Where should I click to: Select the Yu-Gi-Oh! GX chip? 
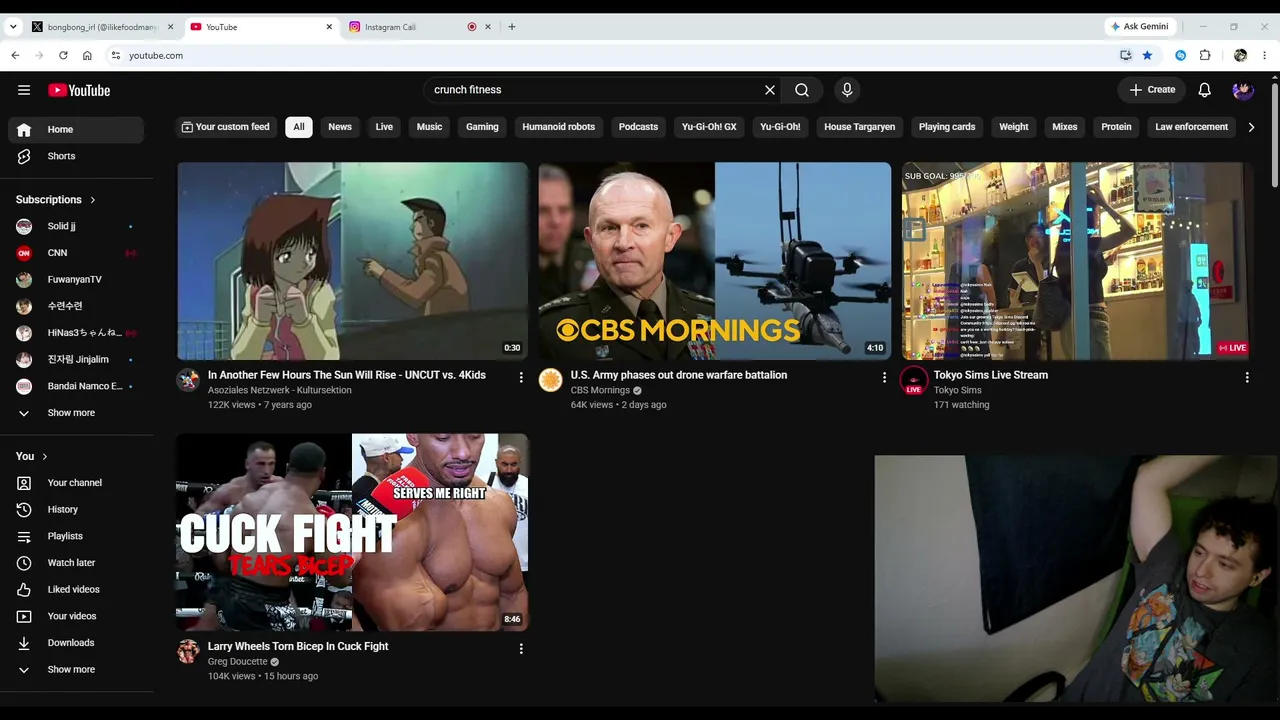click(x=709, y=127)
